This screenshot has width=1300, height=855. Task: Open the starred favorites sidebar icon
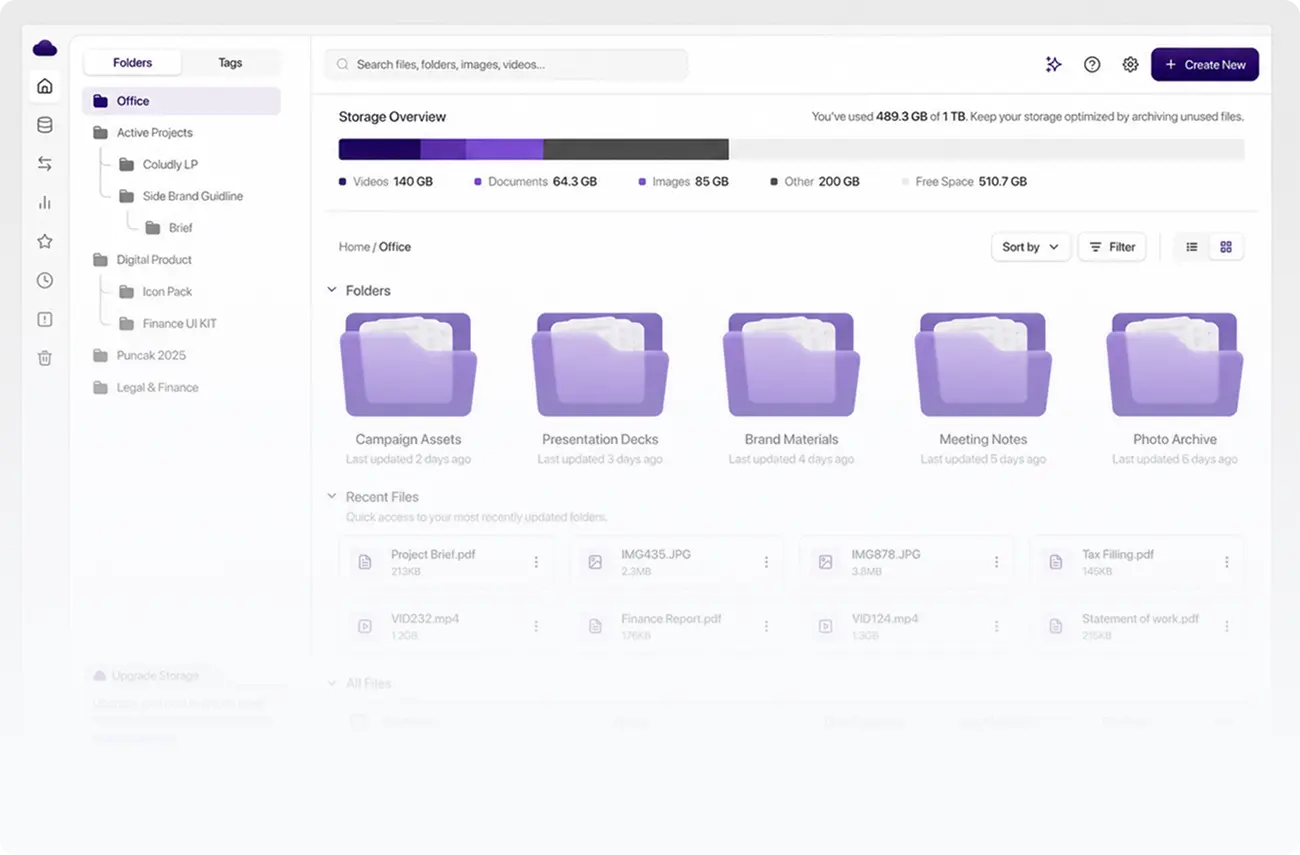(x=44, y=241)
